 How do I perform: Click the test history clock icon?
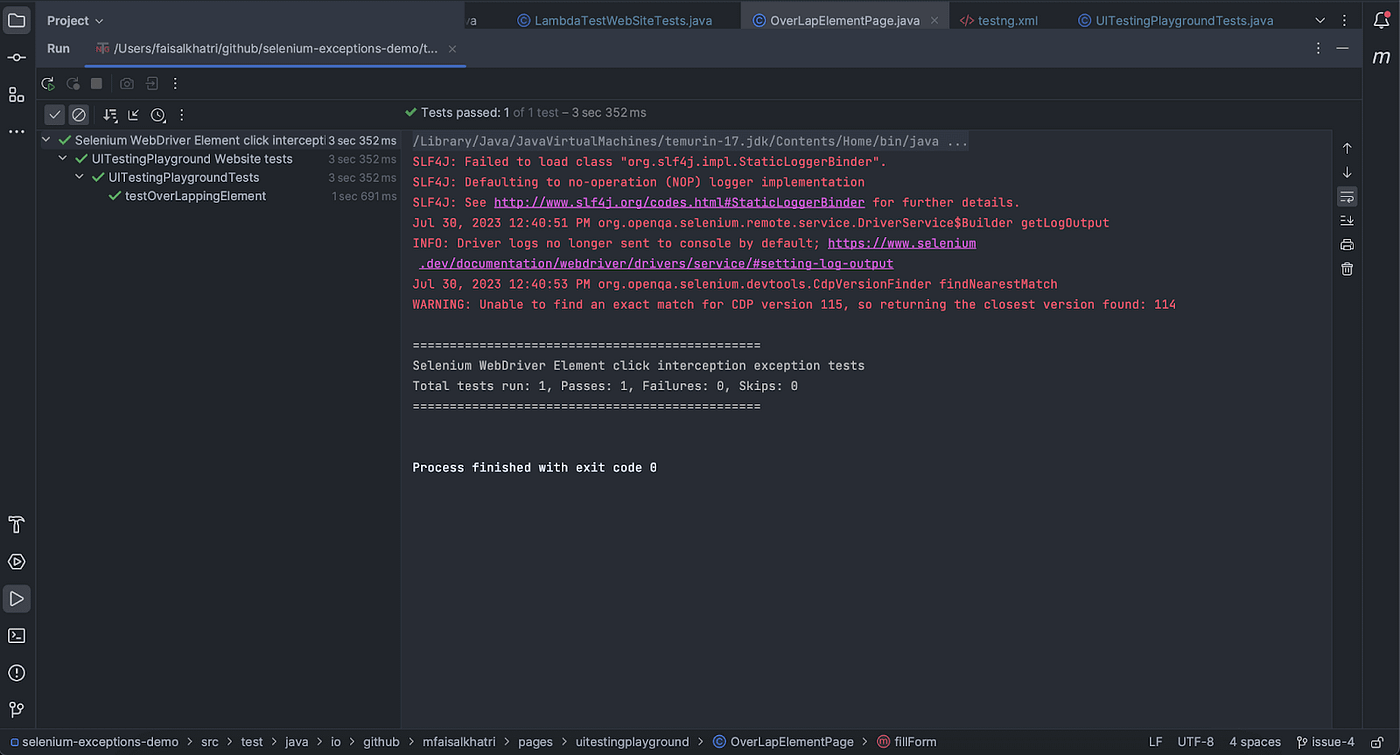coord(158,115)
